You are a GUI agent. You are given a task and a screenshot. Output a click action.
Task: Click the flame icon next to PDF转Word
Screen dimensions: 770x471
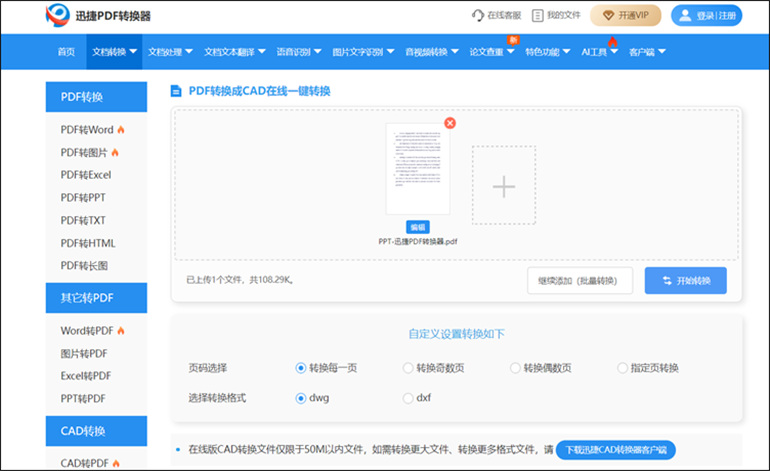pyautogui.click(x=121, y=130)
